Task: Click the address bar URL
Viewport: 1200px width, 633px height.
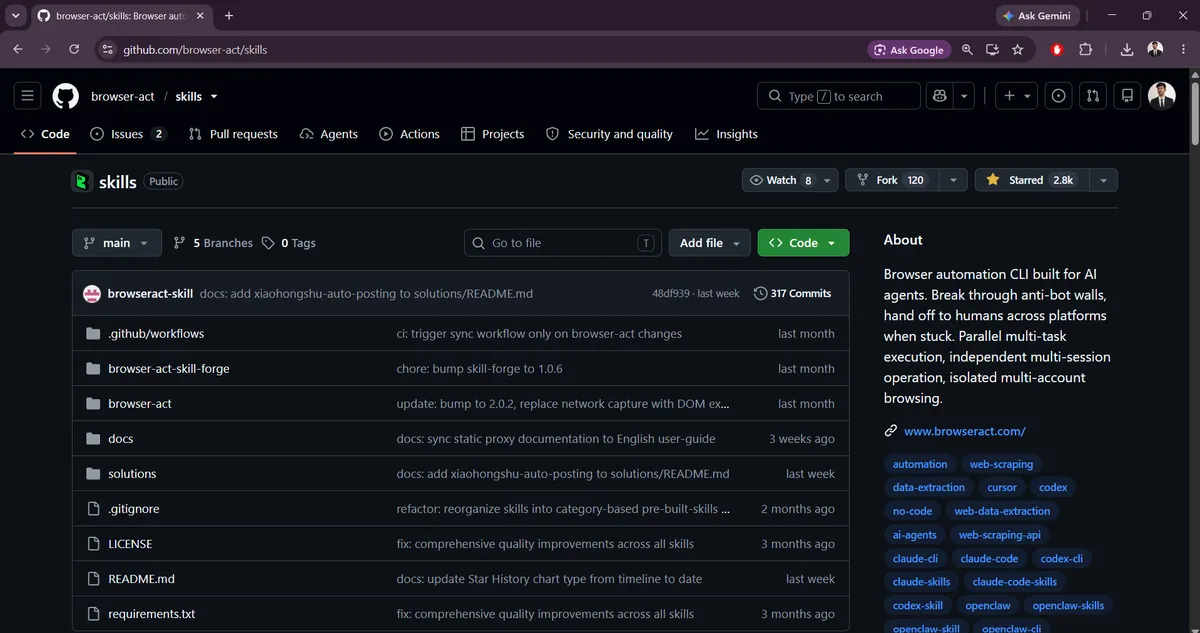Action: [195, 49]
